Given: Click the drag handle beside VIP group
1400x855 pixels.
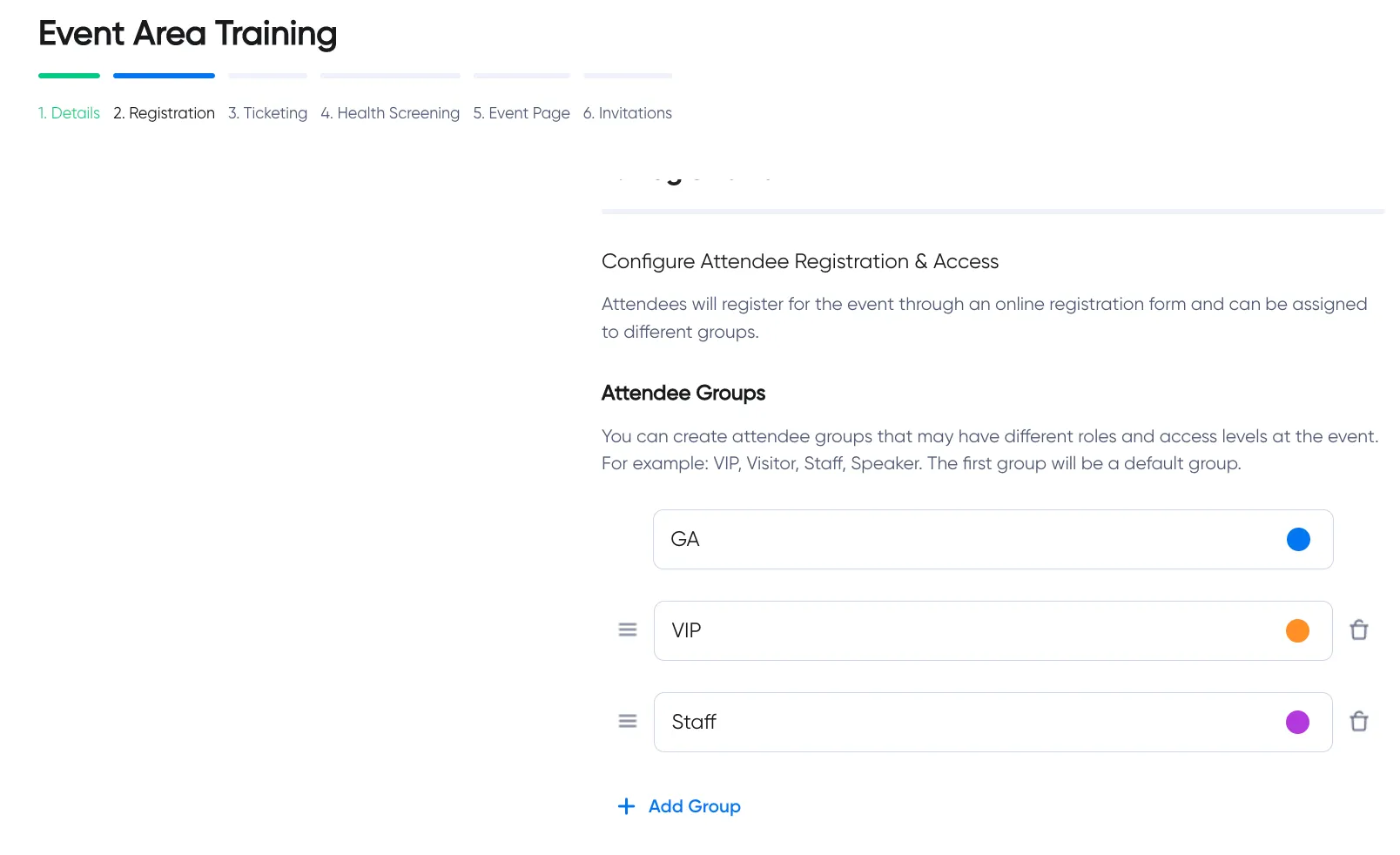Looking at the screenshot, I should 627,629.
